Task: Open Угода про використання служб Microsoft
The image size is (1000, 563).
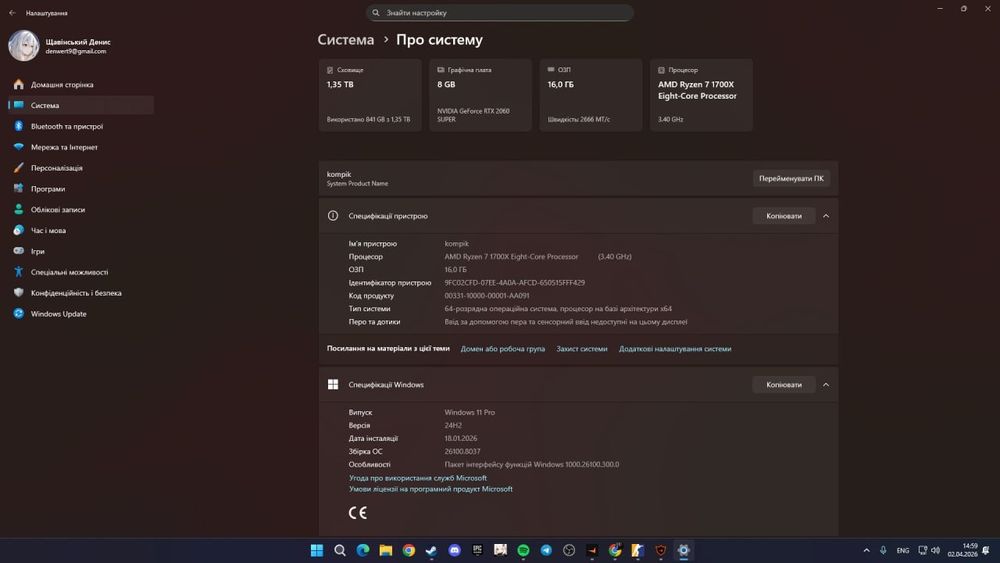Action: click(418, 478)
